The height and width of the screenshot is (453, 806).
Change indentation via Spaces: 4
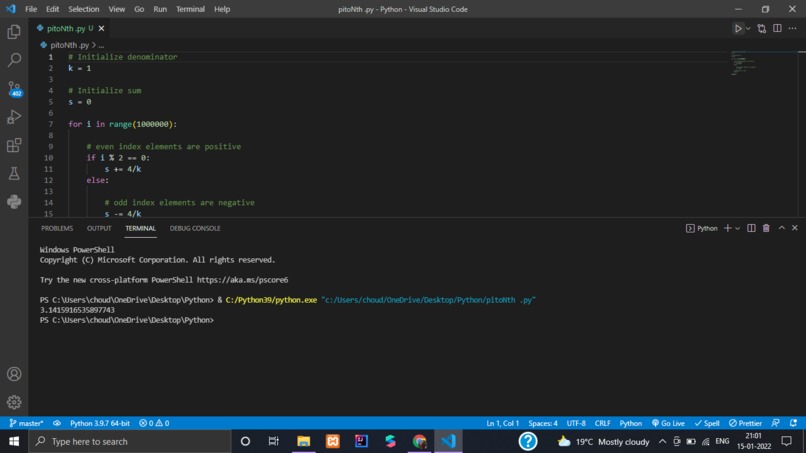[x=543, y=423]
